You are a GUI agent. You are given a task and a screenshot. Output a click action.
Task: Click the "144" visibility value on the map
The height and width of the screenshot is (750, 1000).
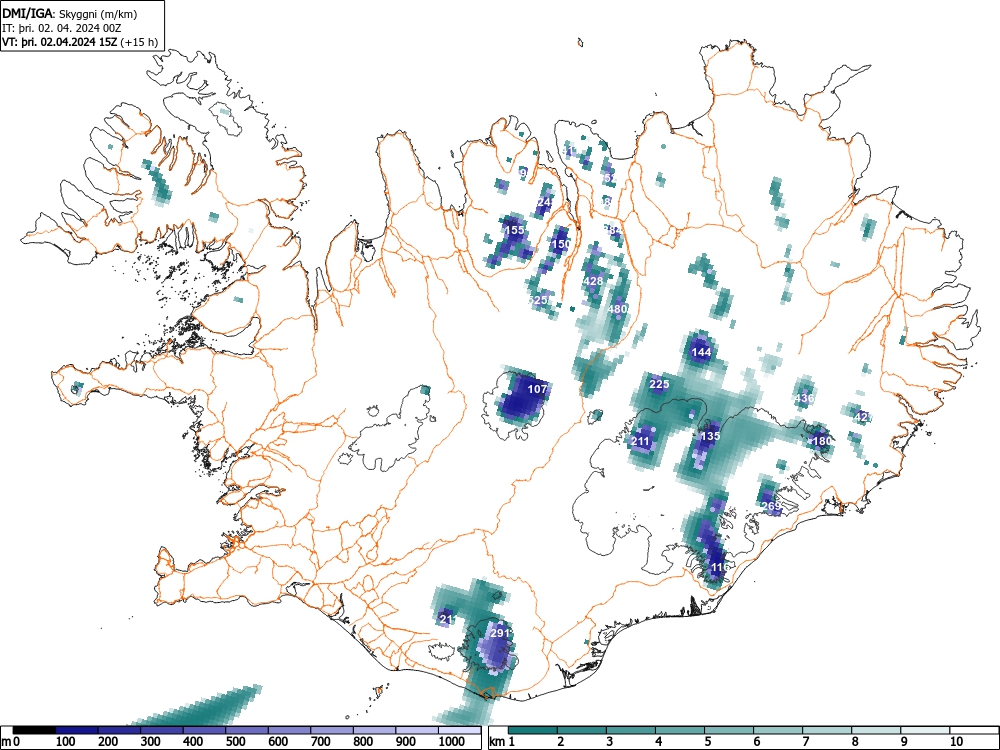click(x=701, y=352)
